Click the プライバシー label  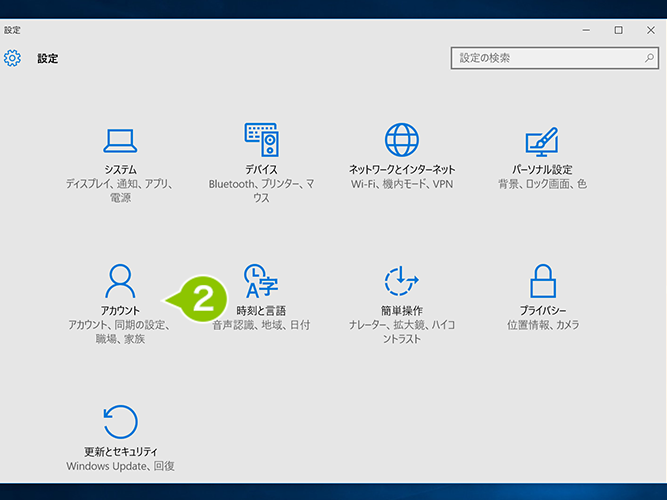543,310
